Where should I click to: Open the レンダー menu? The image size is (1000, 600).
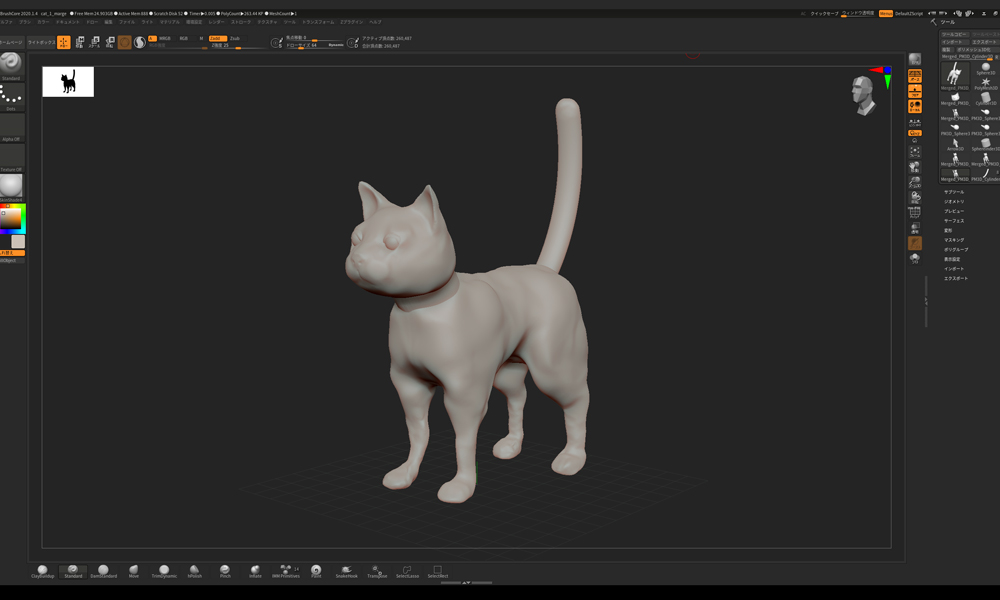[216, 22]
